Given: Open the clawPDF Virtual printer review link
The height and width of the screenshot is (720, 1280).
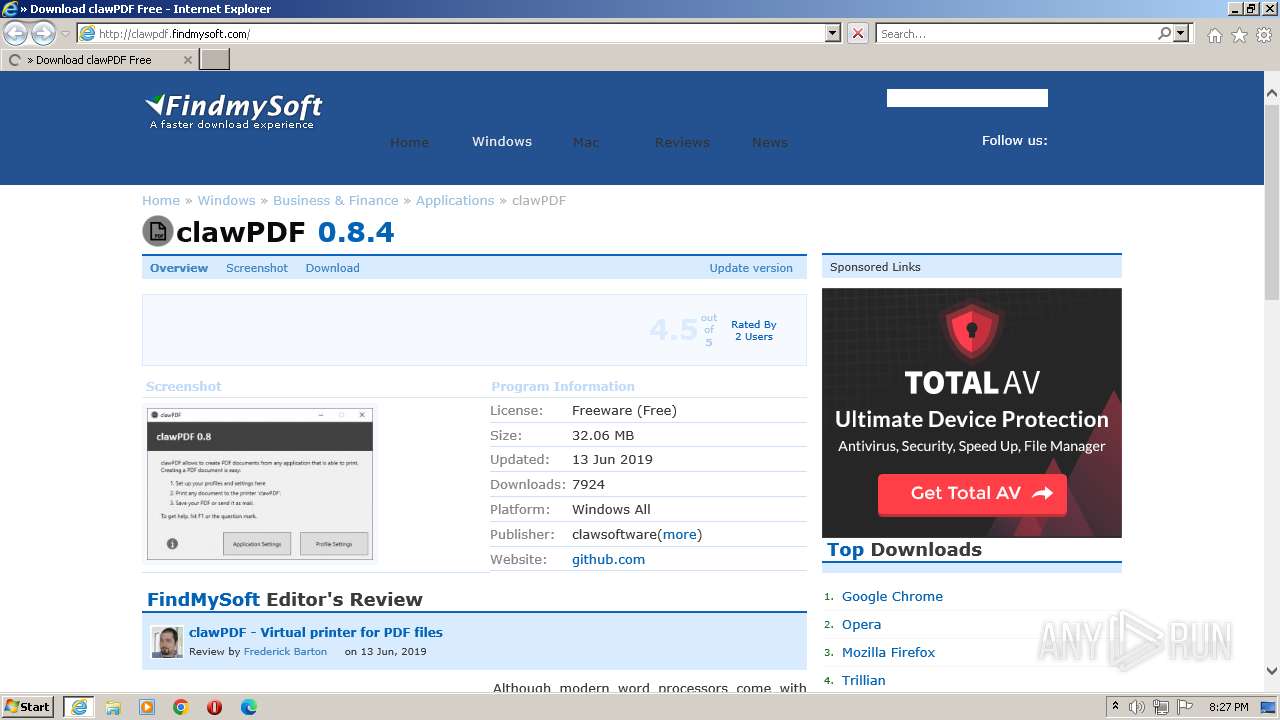Looking at the screenshot, I should pyautogui.click(x=316, y=632).
